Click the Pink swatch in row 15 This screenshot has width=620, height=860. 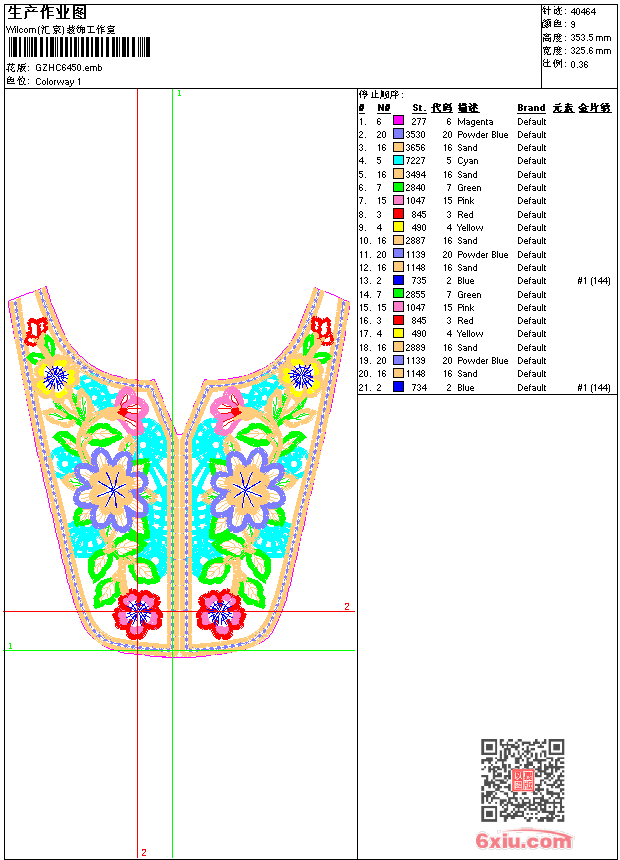[x=398, y=307]
